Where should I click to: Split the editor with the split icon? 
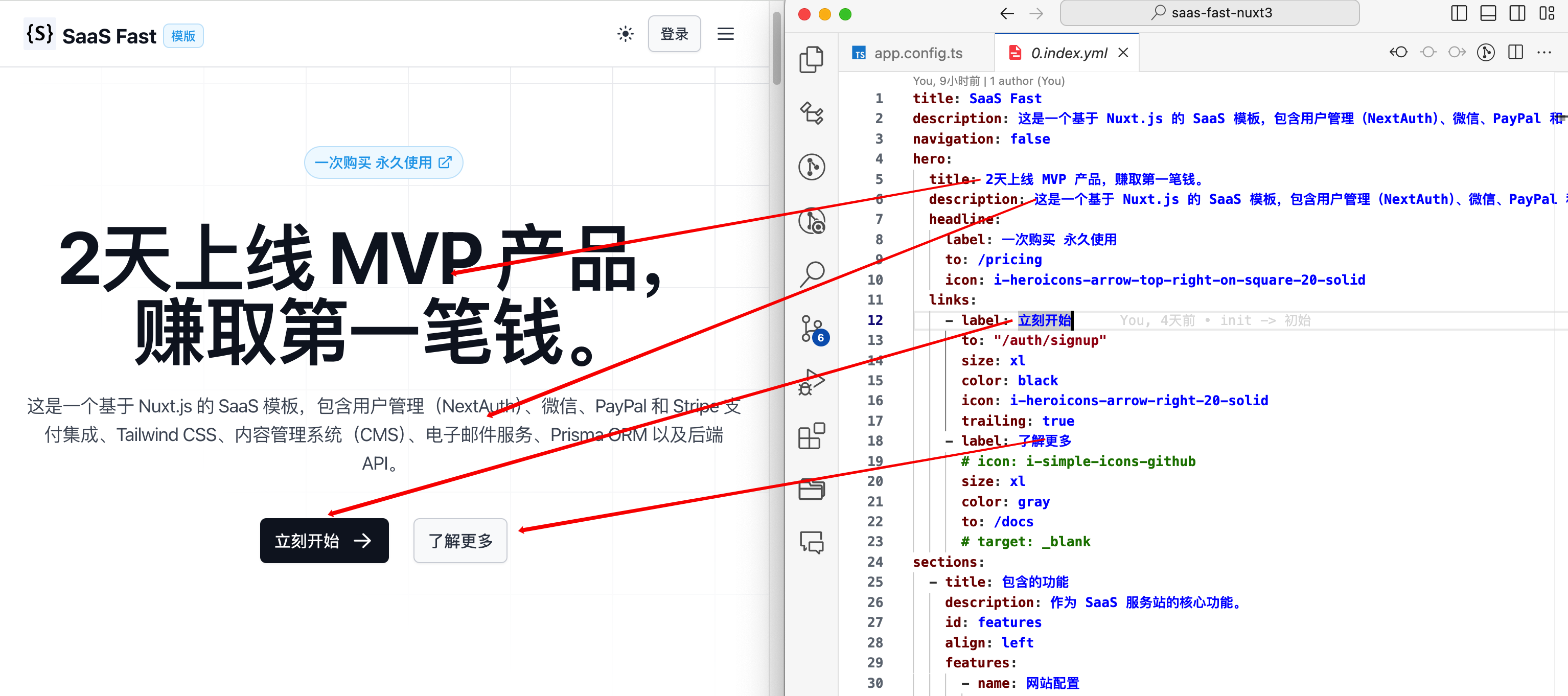click(1515, 52)
